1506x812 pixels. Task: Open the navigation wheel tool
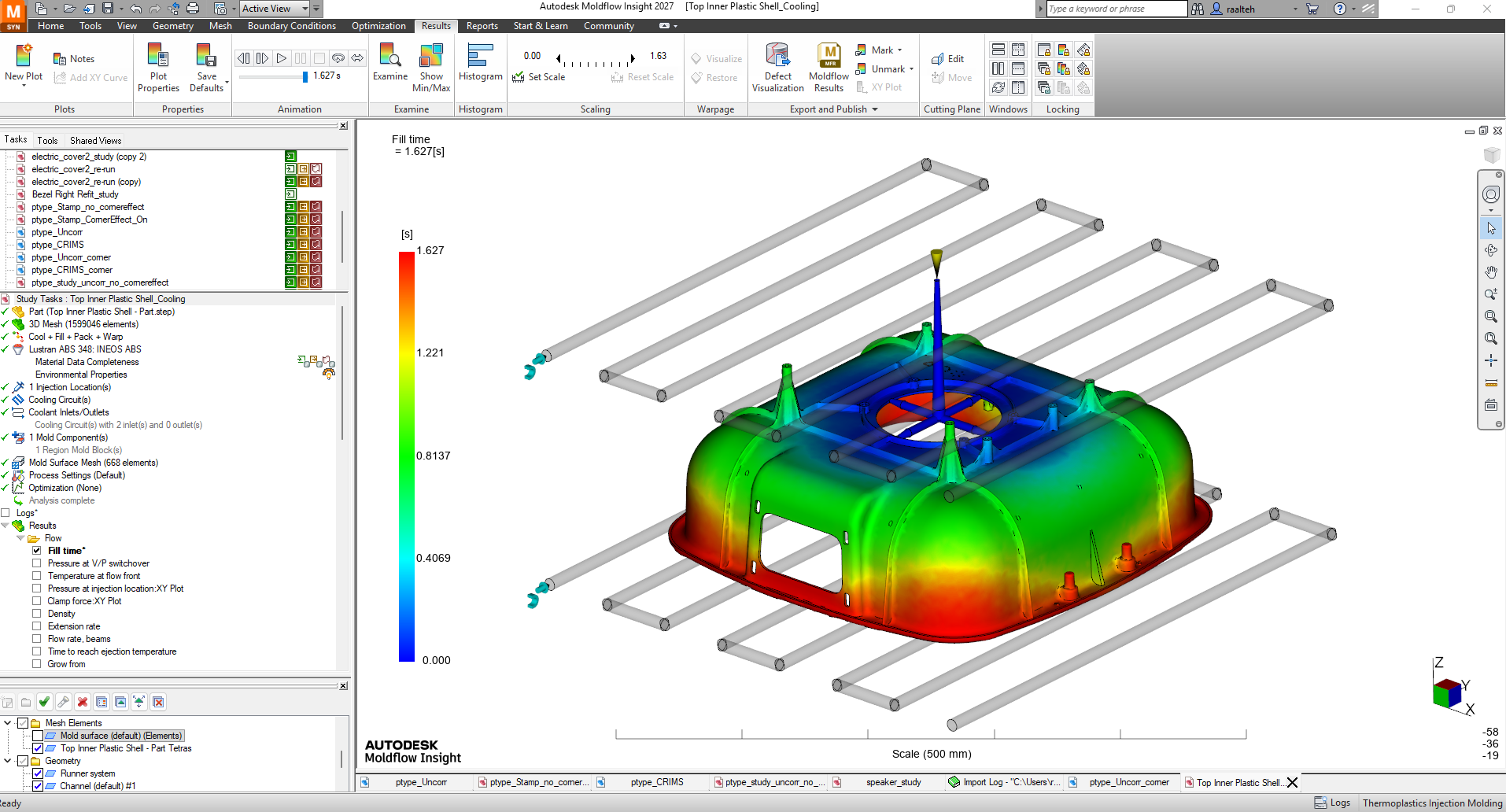(1491, 194)
